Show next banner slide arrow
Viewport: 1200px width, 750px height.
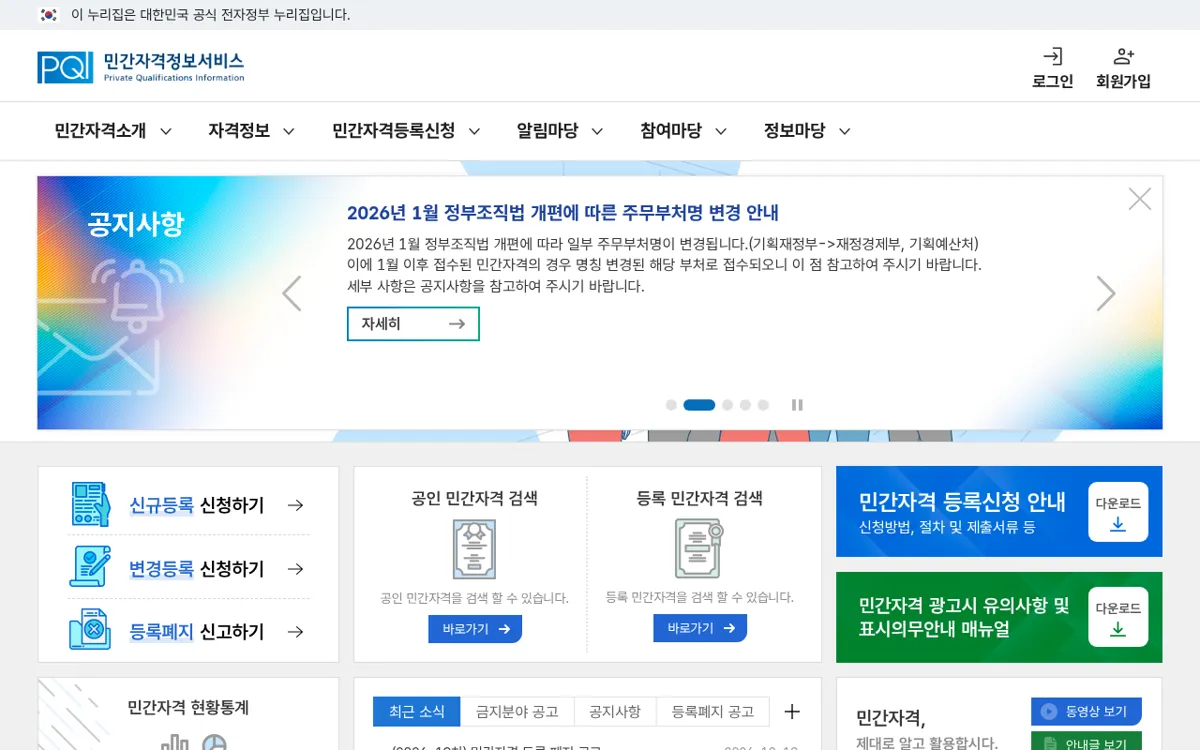(1105, 293)
